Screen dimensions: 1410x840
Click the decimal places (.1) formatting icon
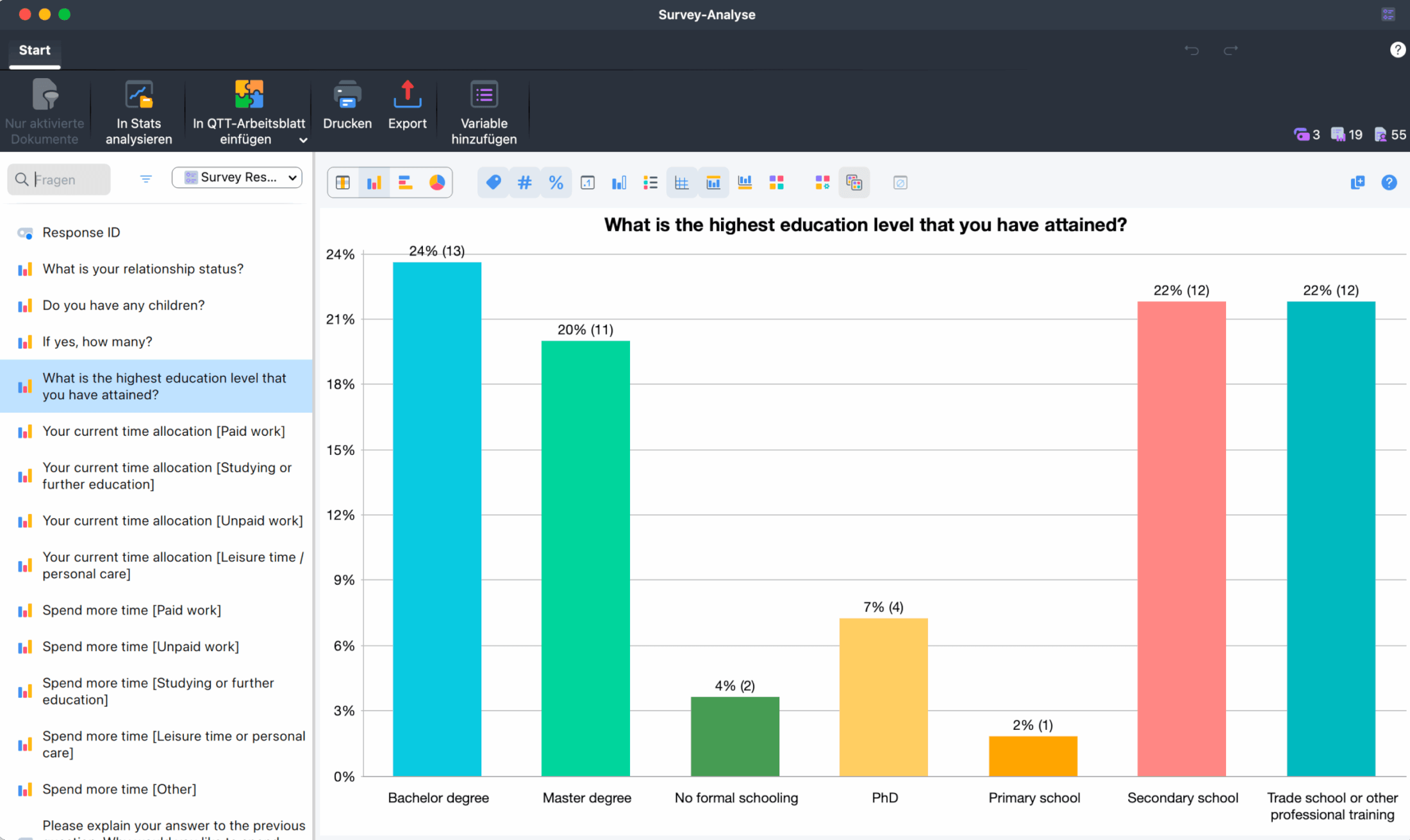tap(588, 182)
